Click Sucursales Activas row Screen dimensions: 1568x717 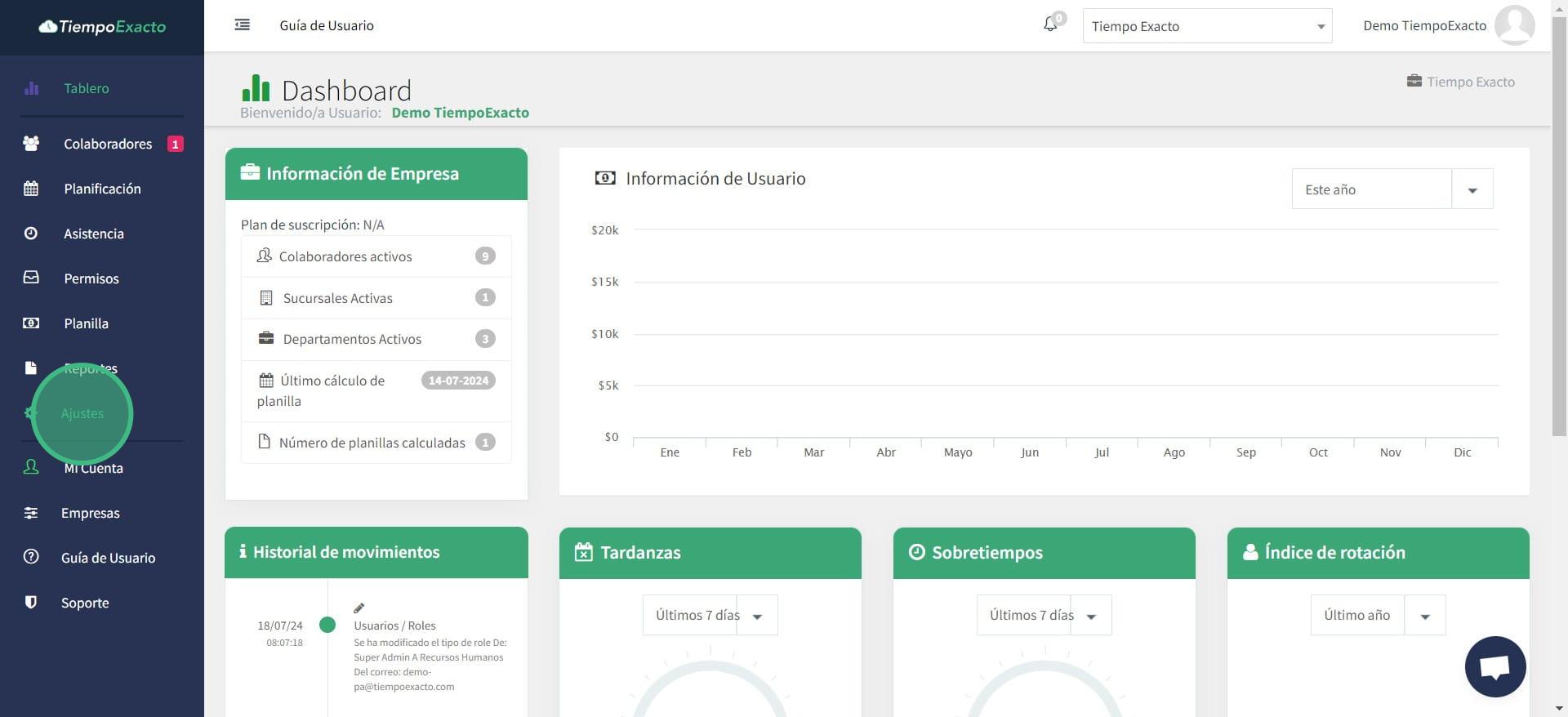coord(376,298)
